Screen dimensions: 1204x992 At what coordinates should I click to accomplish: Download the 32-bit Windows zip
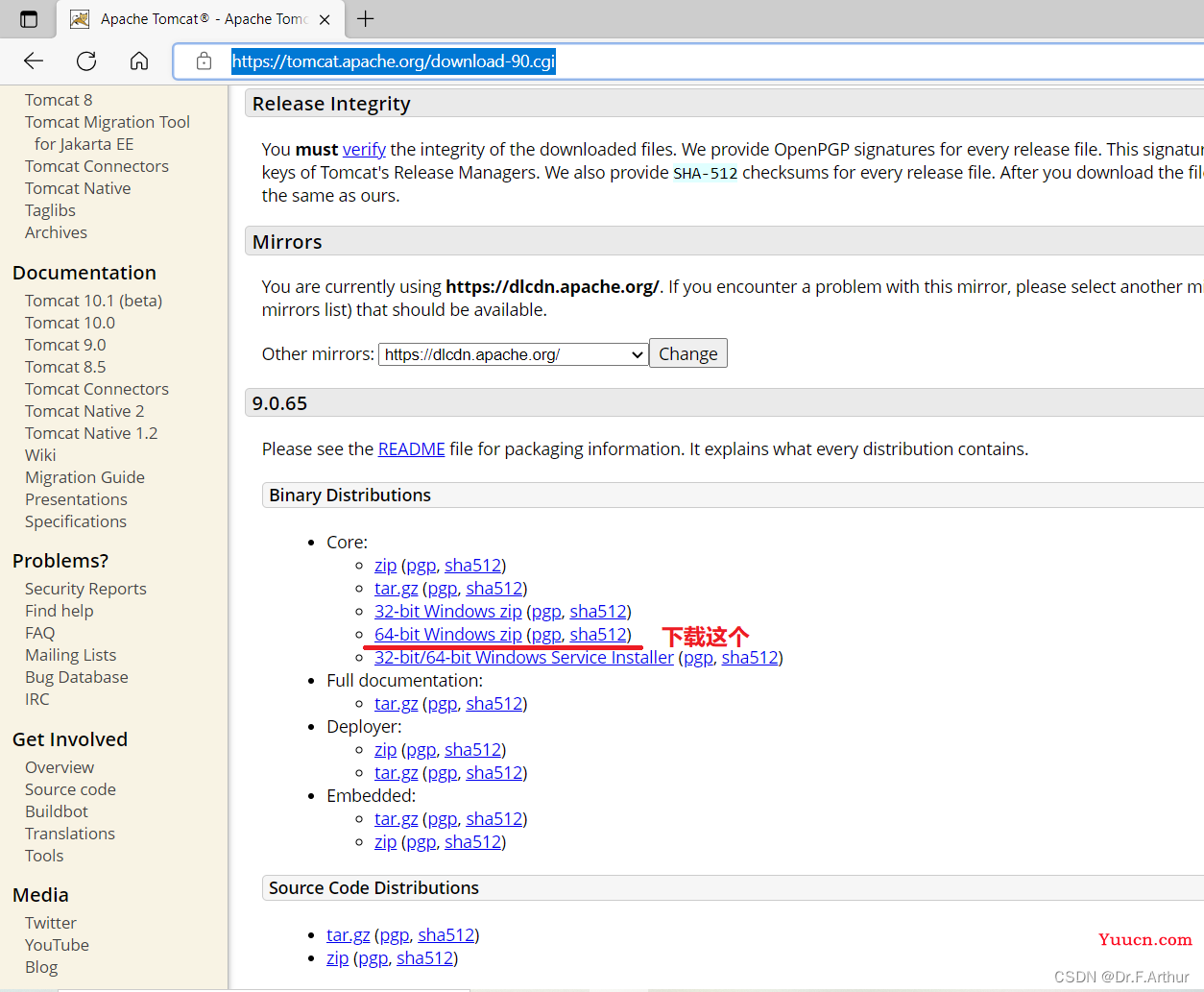[x=448, y=612]
